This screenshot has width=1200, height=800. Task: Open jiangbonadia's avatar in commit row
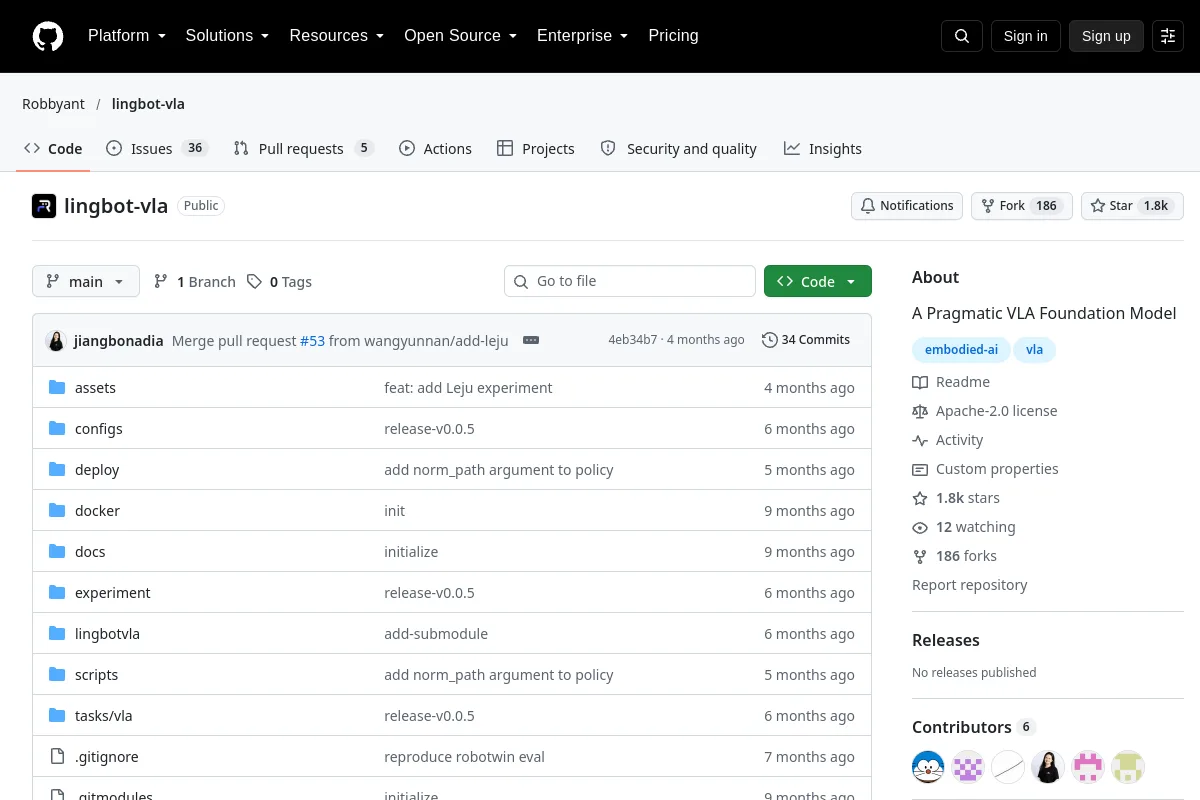point(56,340)
